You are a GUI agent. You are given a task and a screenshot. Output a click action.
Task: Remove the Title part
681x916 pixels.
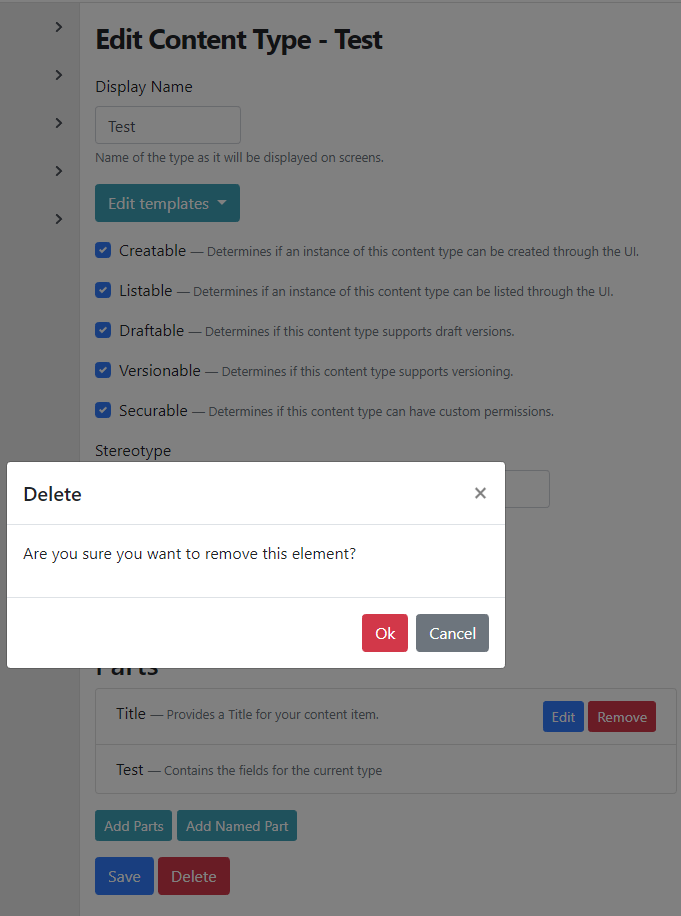pyautogui.click(x=621, y=716)
